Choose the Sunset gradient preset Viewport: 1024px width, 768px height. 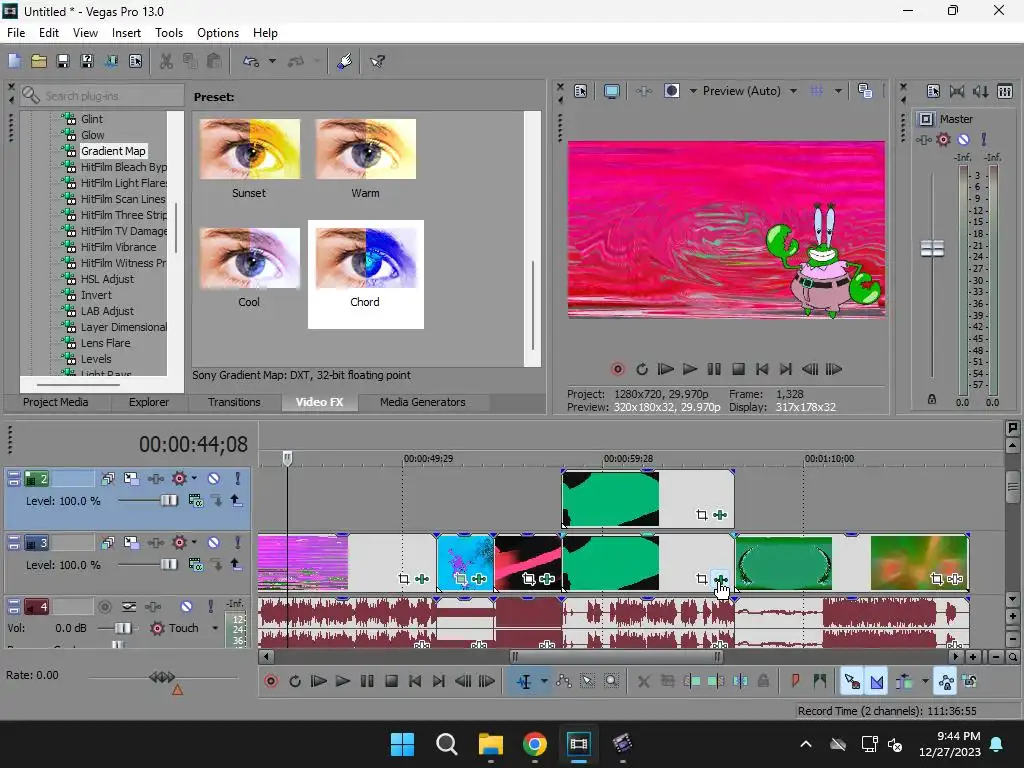(249, 159)
